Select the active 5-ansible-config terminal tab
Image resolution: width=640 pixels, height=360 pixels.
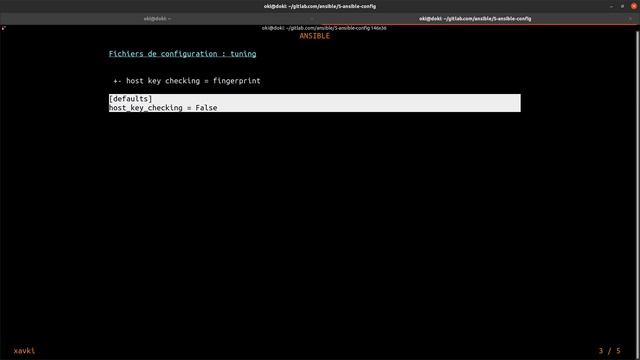475,19
